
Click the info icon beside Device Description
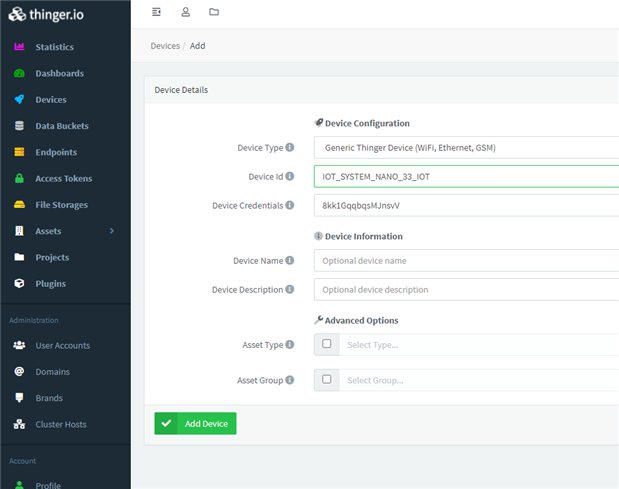coord(290,289)
